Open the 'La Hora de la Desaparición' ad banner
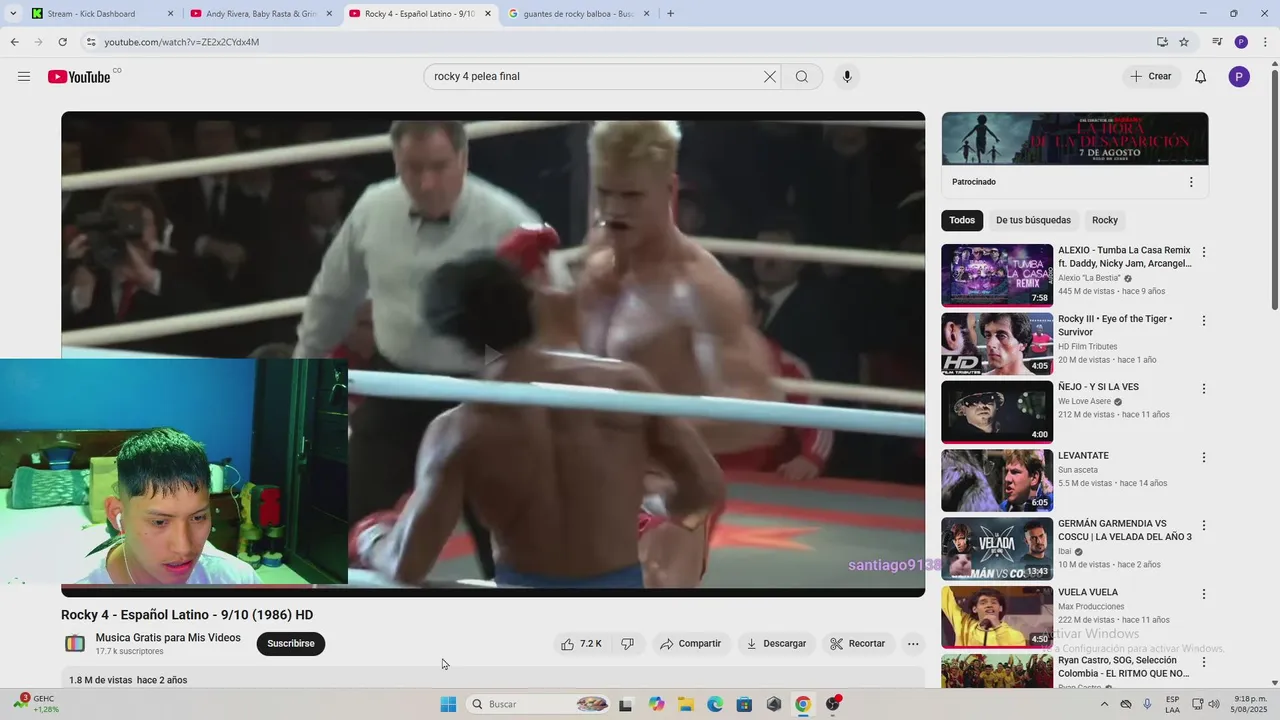Viewport: 1280px width, 720px height. tap(1075, 138)
